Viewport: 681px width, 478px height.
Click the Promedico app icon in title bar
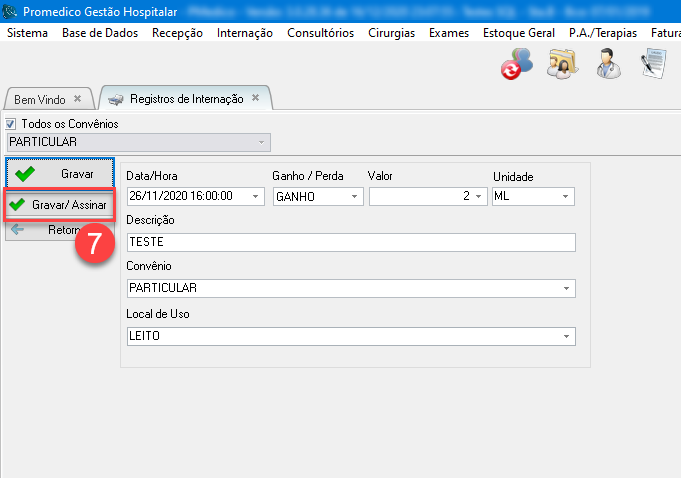click(x=10, y=11)
